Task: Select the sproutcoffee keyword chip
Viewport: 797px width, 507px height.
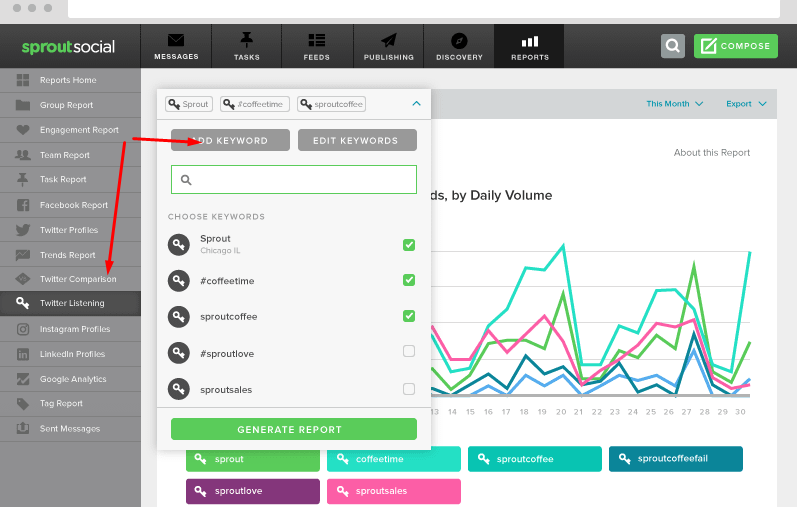Action: coord(331,104)
